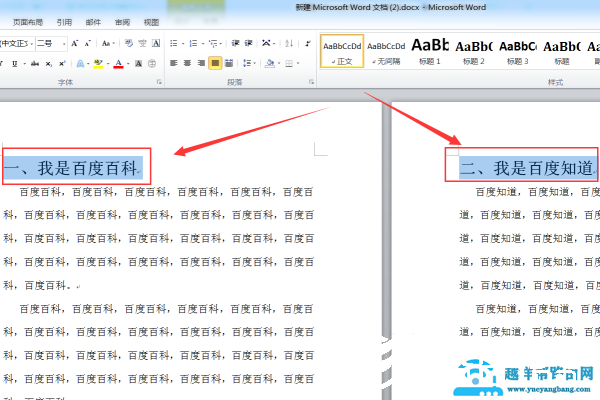Click the Text Effects glowing A icon

coord(80,64)
